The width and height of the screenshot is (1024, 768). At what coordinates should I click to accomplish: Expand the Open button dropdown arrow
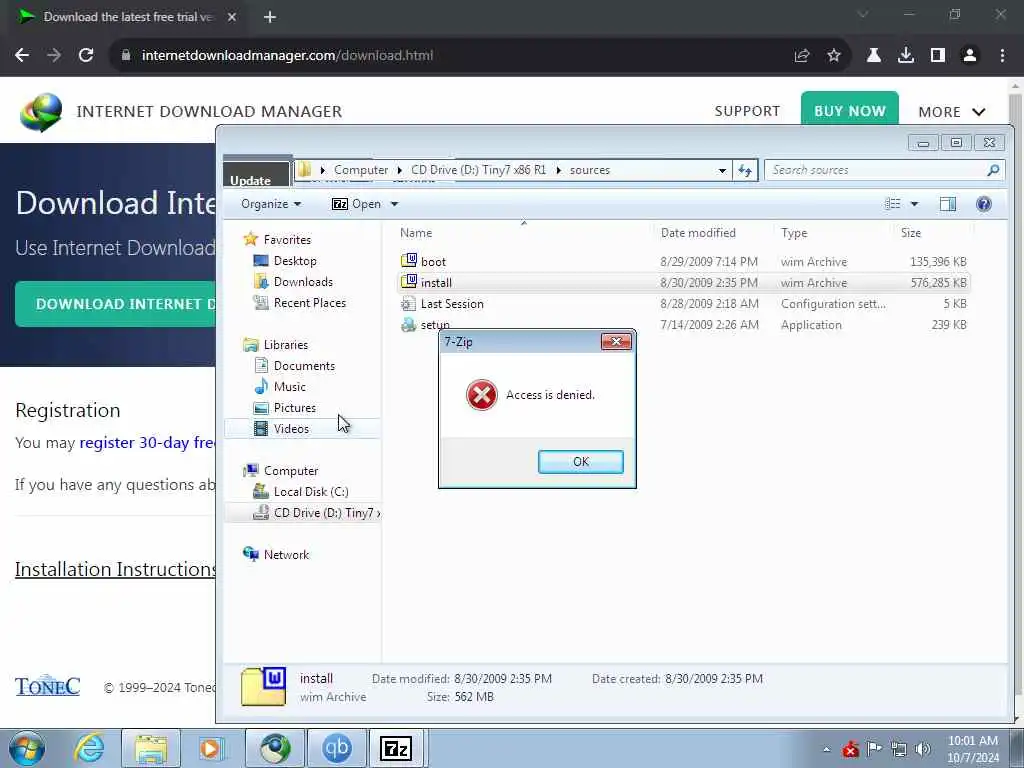click(394, 204)
